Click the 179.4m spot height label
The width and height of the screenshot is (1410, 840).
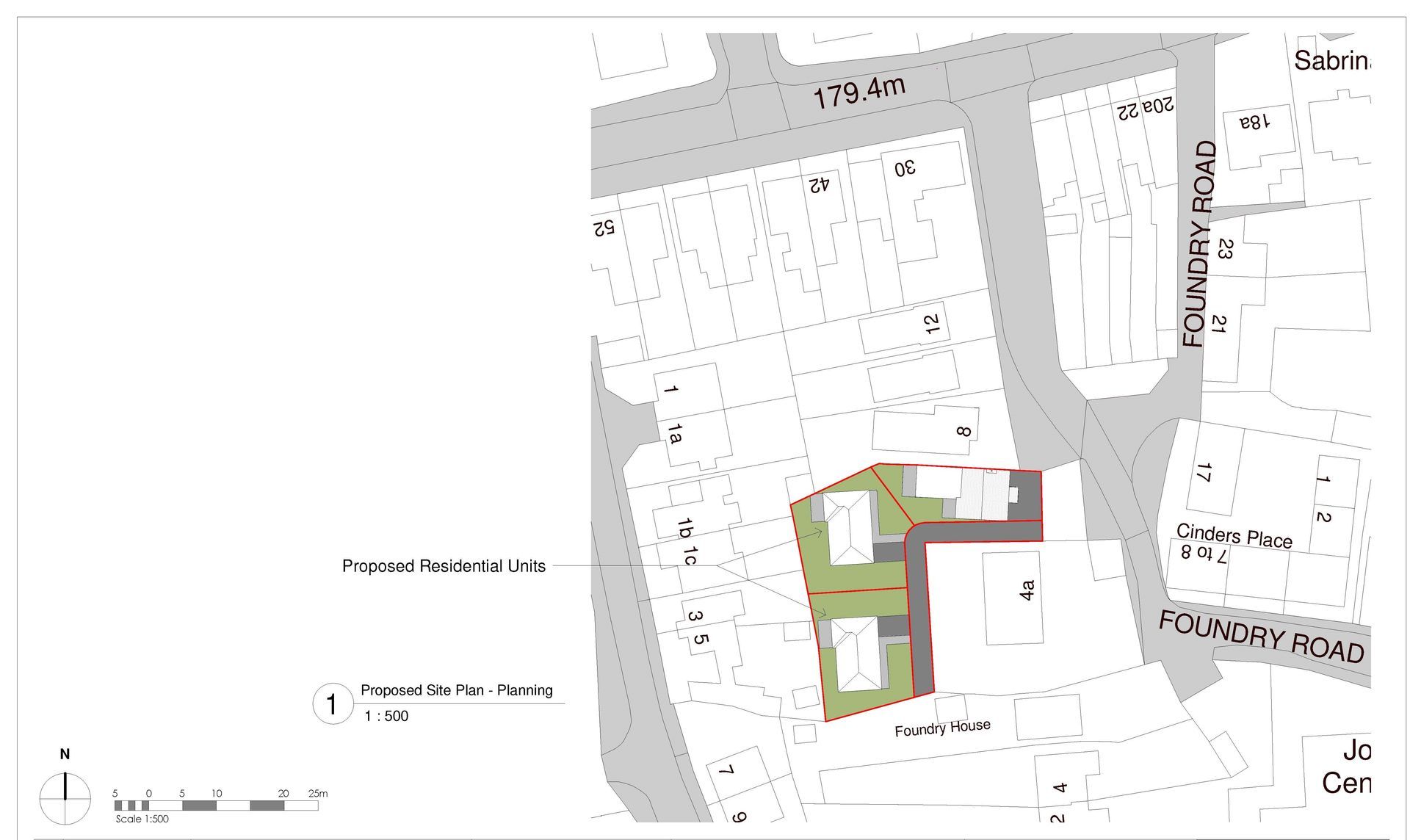click(x=858, y=92)
